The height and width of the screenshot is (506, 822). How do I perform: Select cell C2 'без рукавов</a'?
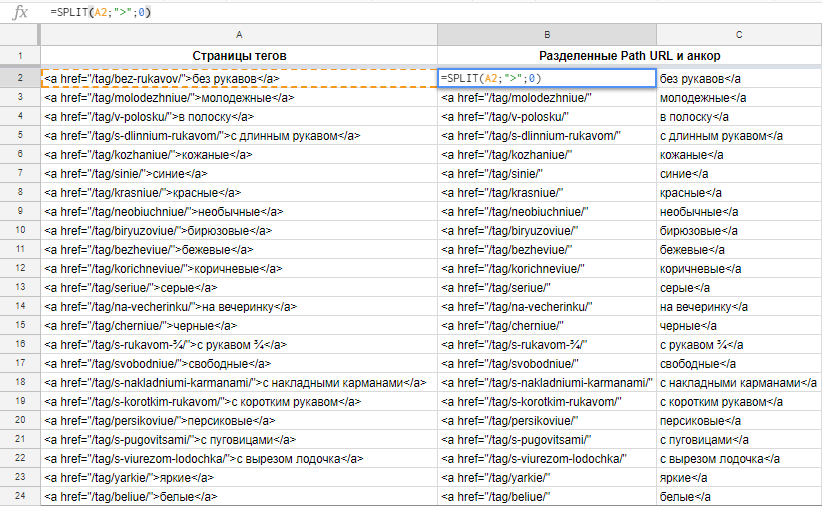pos(738,78)
